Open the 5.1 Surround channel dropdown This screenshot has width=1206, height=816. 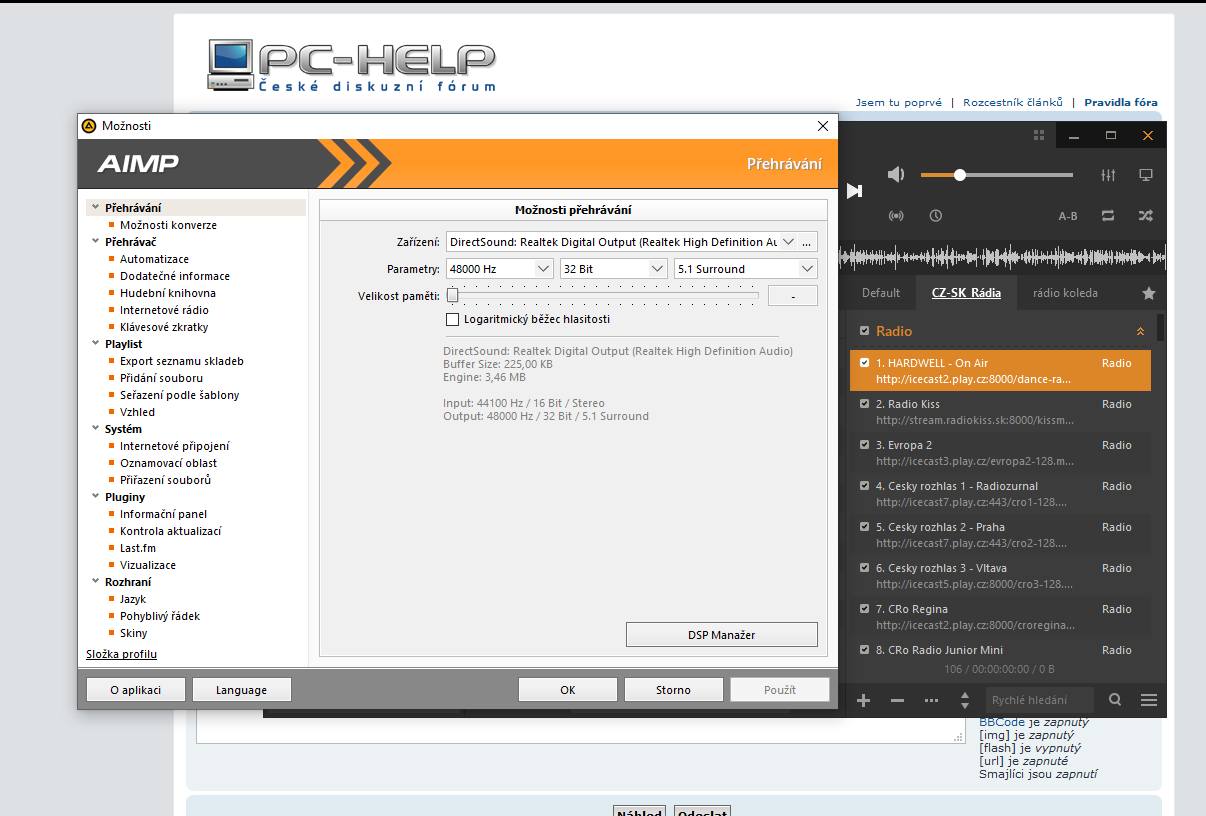745,269
